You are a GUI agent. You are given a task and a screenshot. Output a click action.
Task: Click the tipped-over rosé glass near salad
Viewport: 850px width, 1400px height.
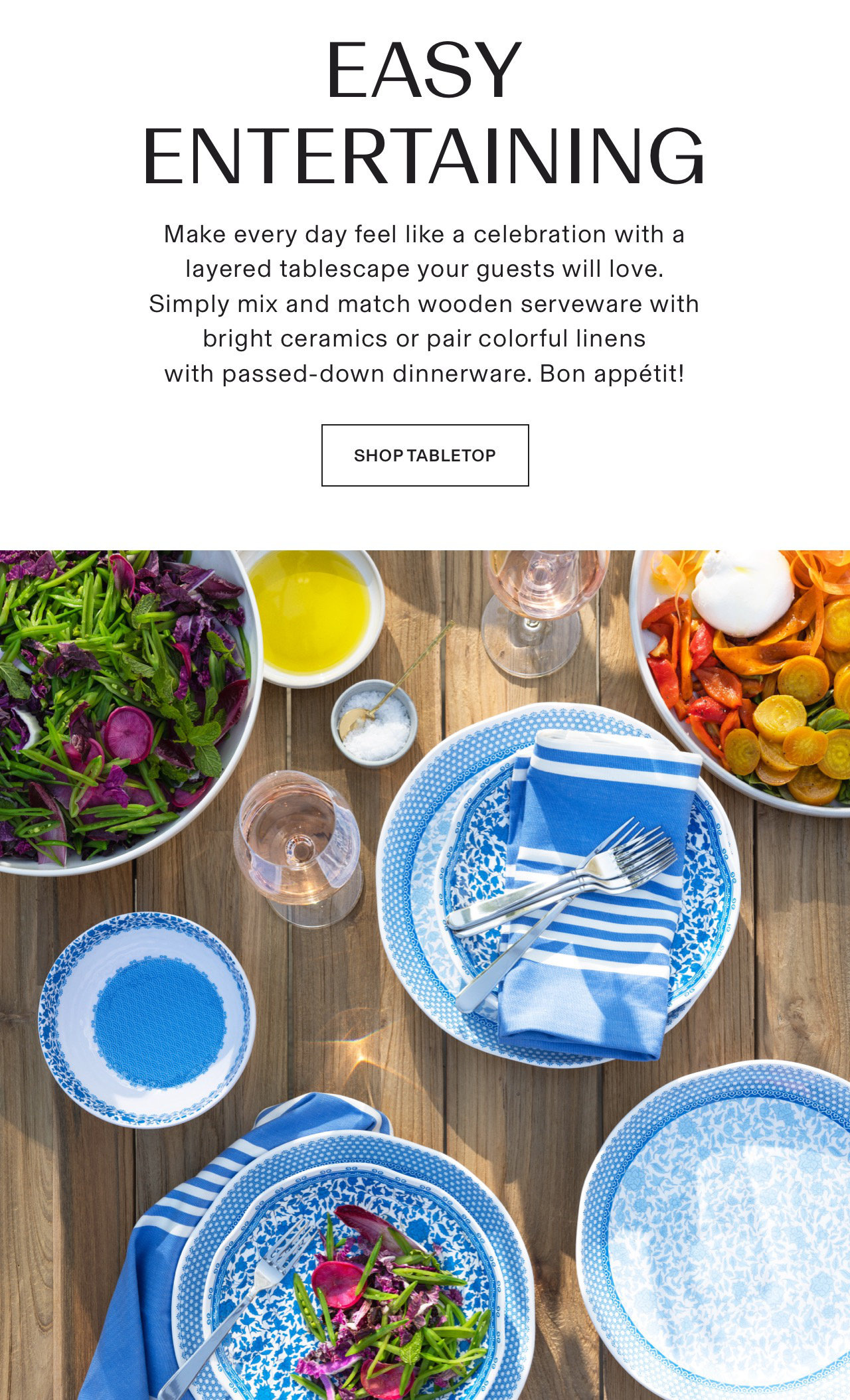(x=297, y=848)
